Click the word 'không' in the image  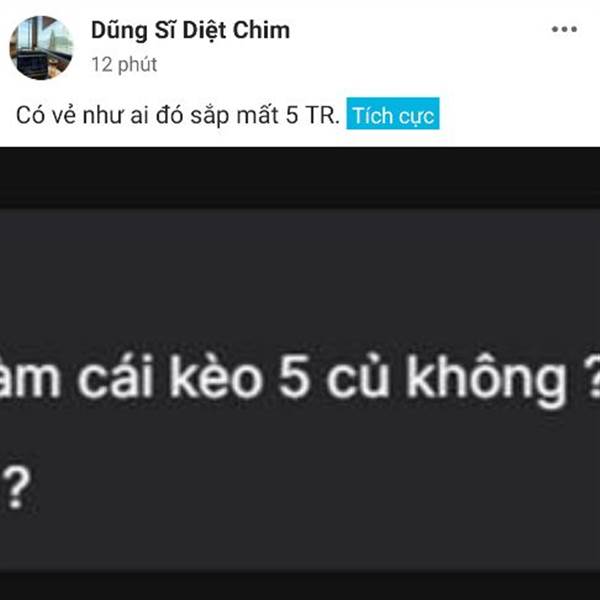point(485,381)
